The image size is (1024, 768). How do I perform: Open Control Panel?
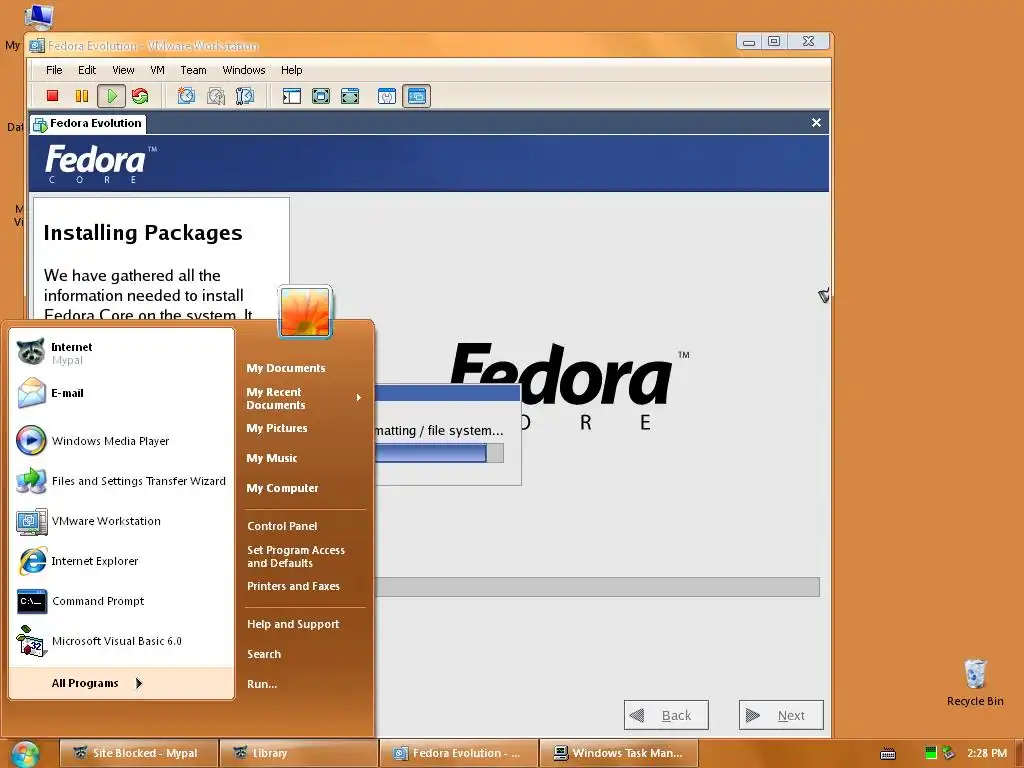282,526
